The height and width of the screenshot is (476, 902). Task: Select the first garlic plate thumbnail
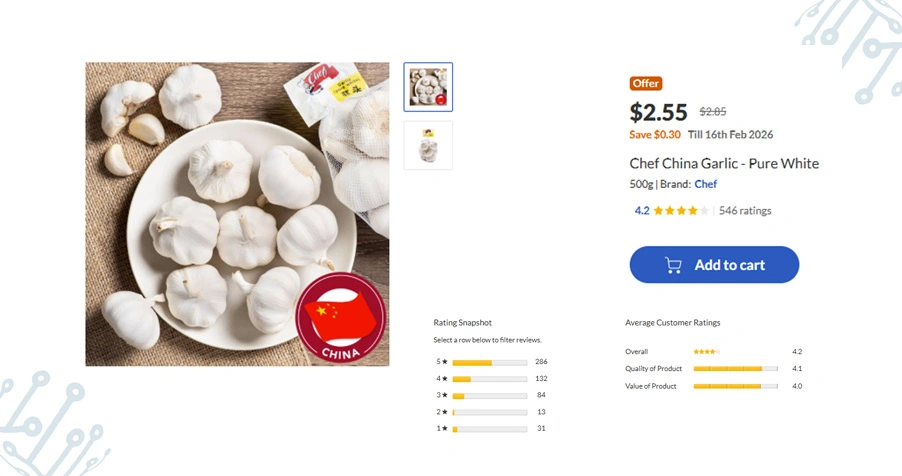pyautogui.click(x=428, y=87)
